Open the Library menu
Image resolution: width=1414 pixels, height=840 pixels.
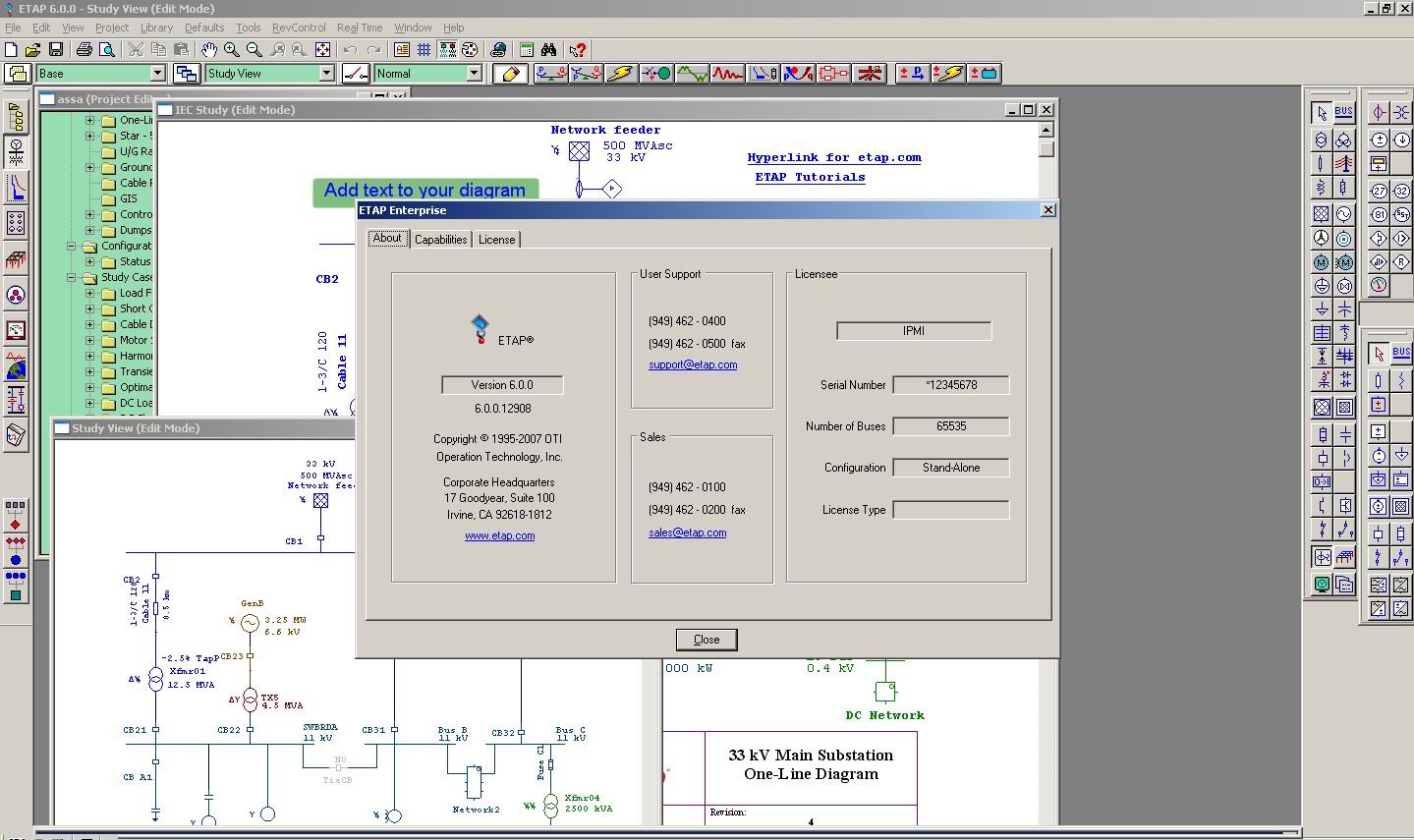click(156, 28)
